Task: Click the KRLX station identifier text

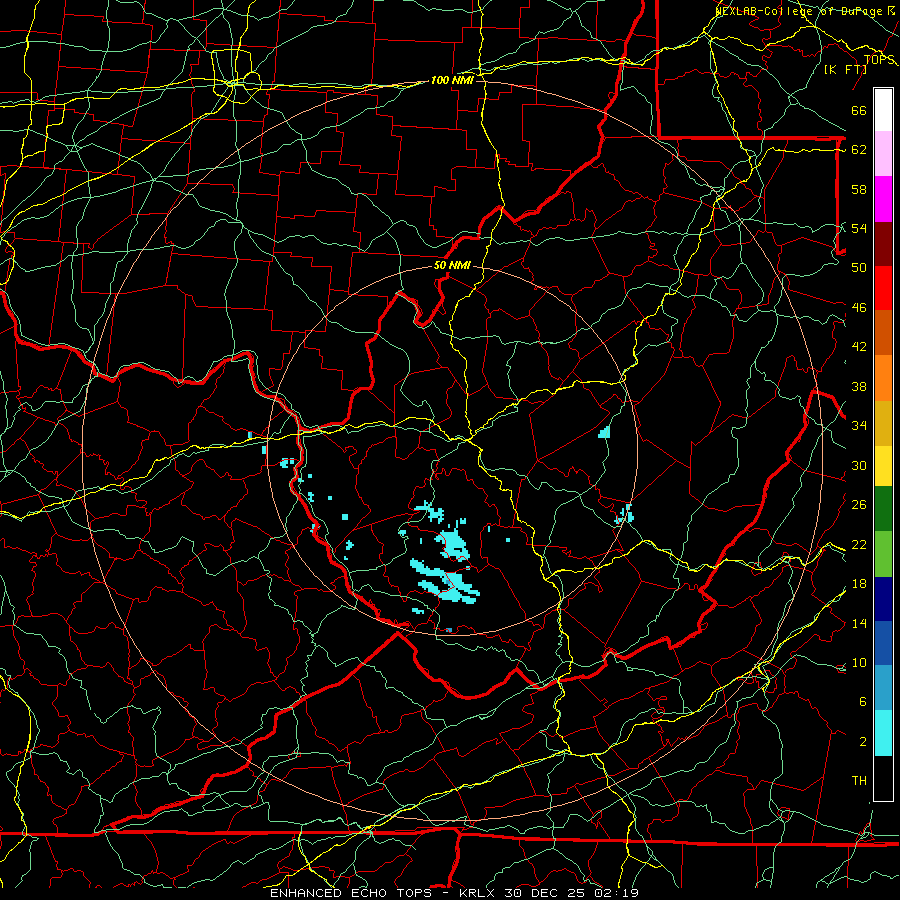Action: 479,893
